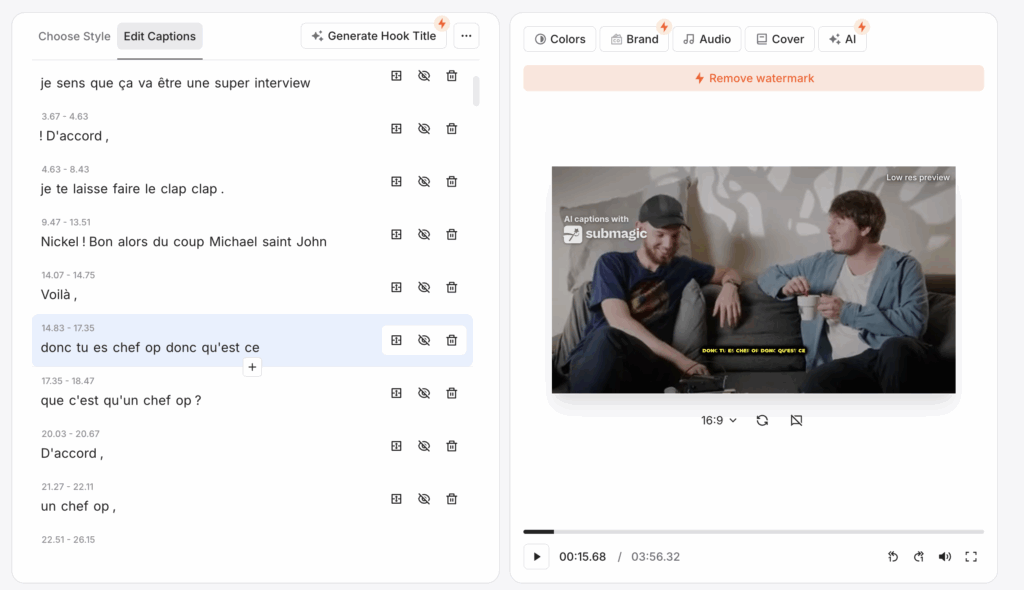
Task: Click the grid icon for 'Nickel ! Bon alors' caption
Action: 396,235
